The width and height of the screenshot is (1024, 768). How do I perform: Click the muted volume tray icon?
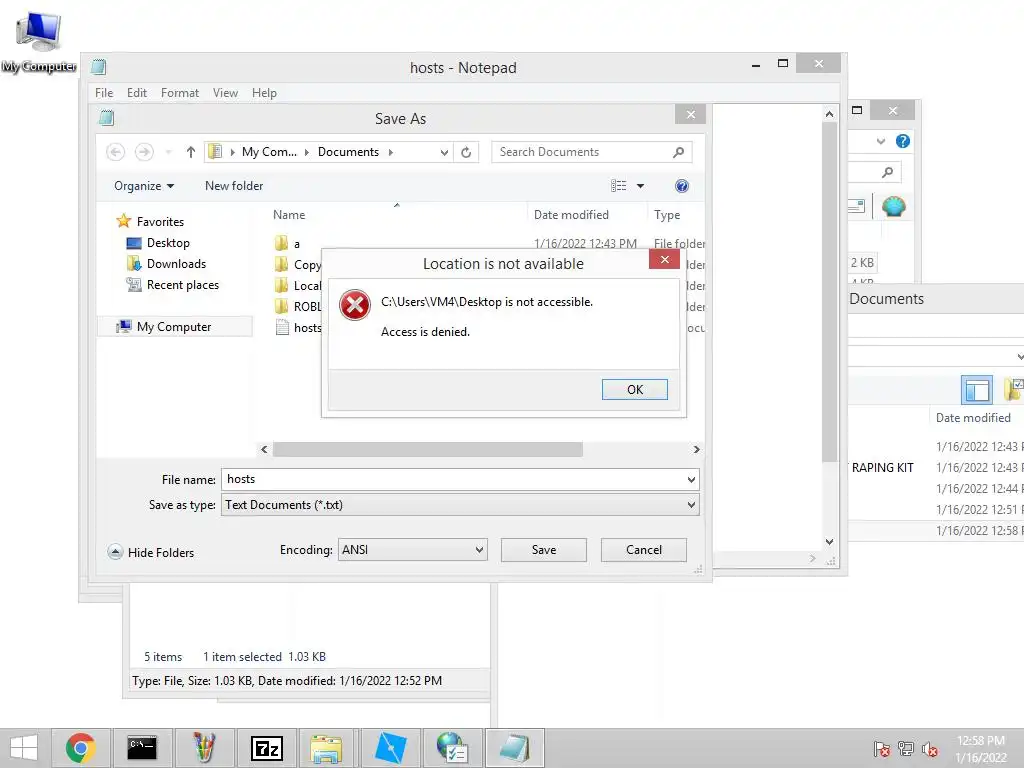click(x=930, y=749)
